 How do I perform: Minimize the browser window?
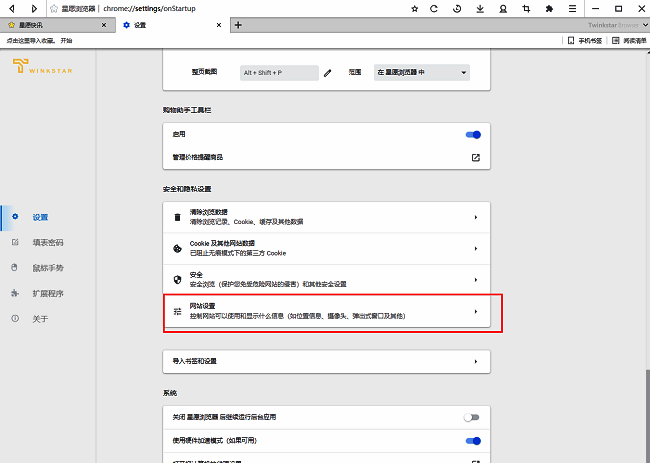point(595,9)
